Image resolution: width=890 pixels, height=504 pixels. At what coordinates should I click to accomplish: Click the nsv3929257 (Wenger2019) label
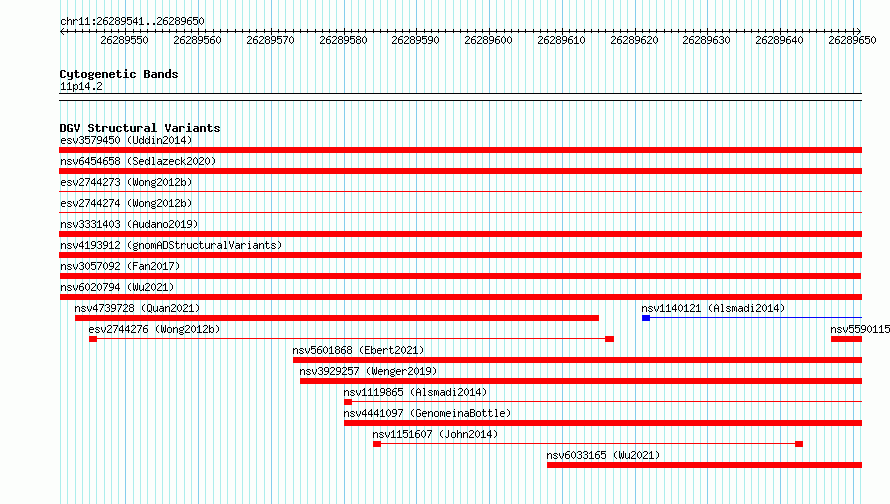click(368, 371)
